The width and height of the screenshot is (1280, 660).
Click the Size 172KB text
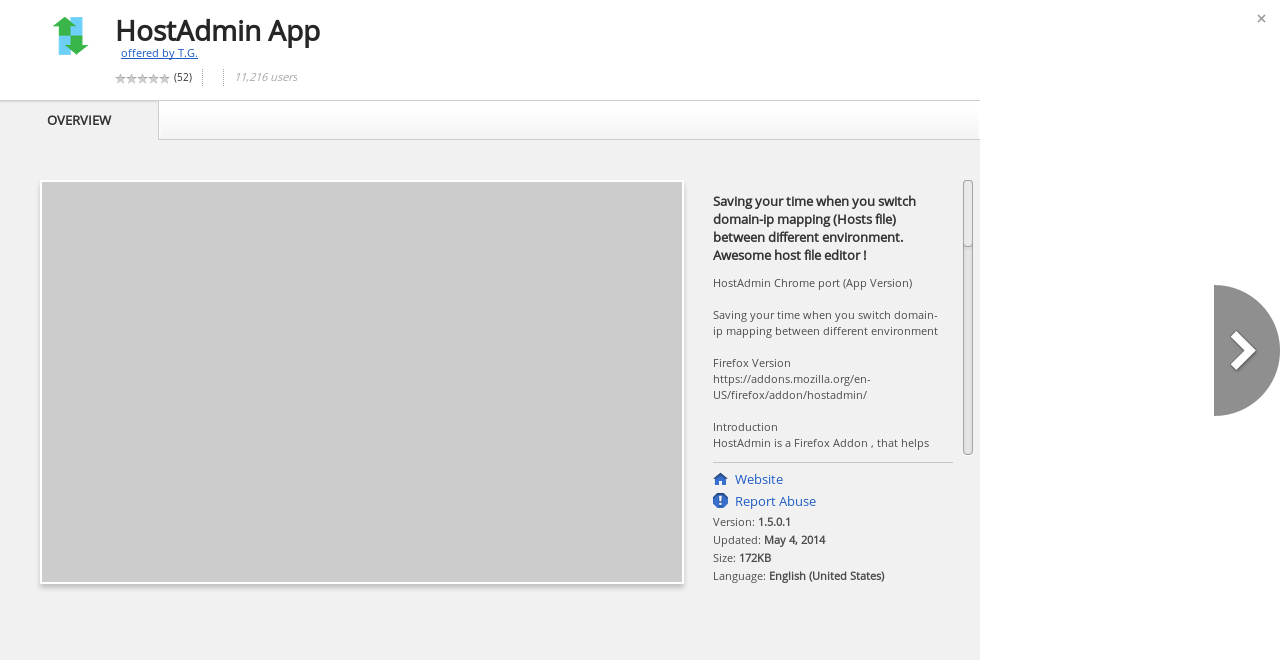pos(742,558)
